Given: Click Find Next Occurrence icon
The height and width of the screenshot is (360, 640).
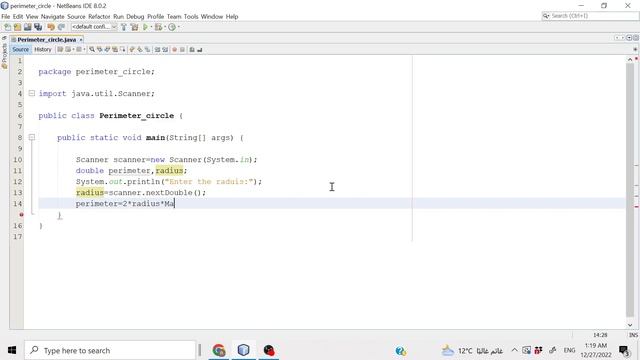Looking at the screenshot, I should click(107, 49).
